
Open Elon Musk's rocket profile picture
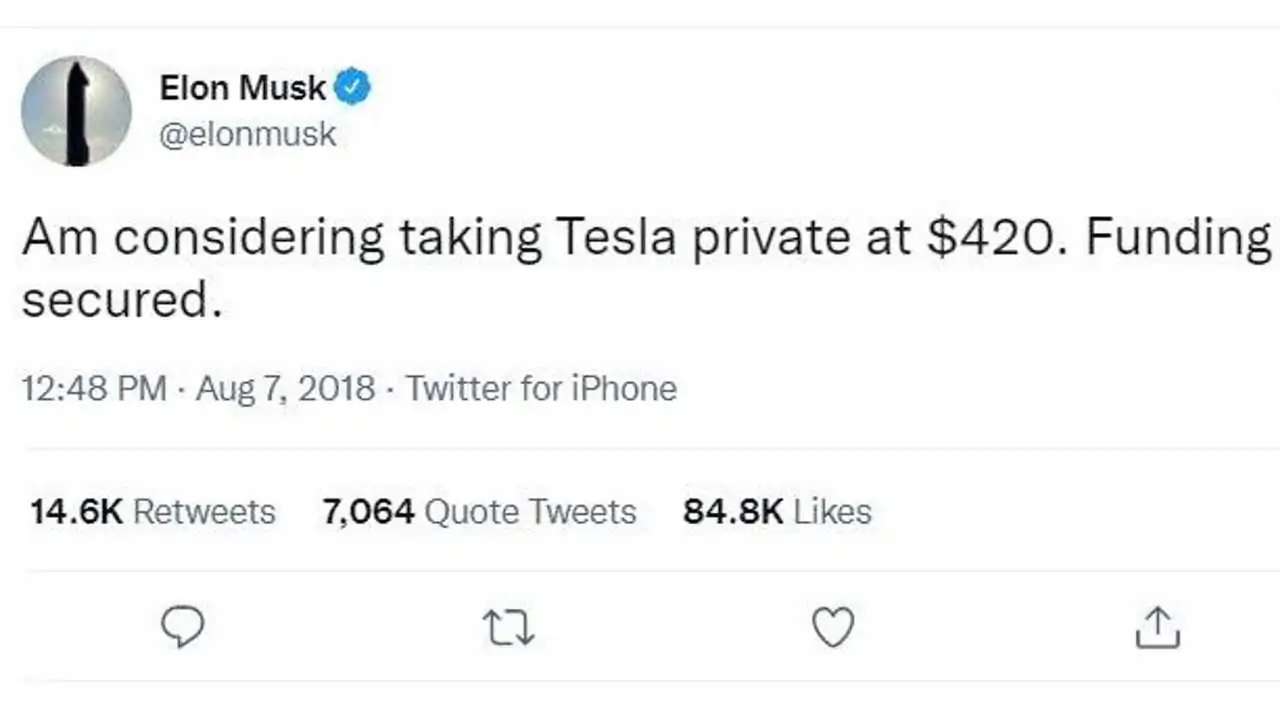76,111
